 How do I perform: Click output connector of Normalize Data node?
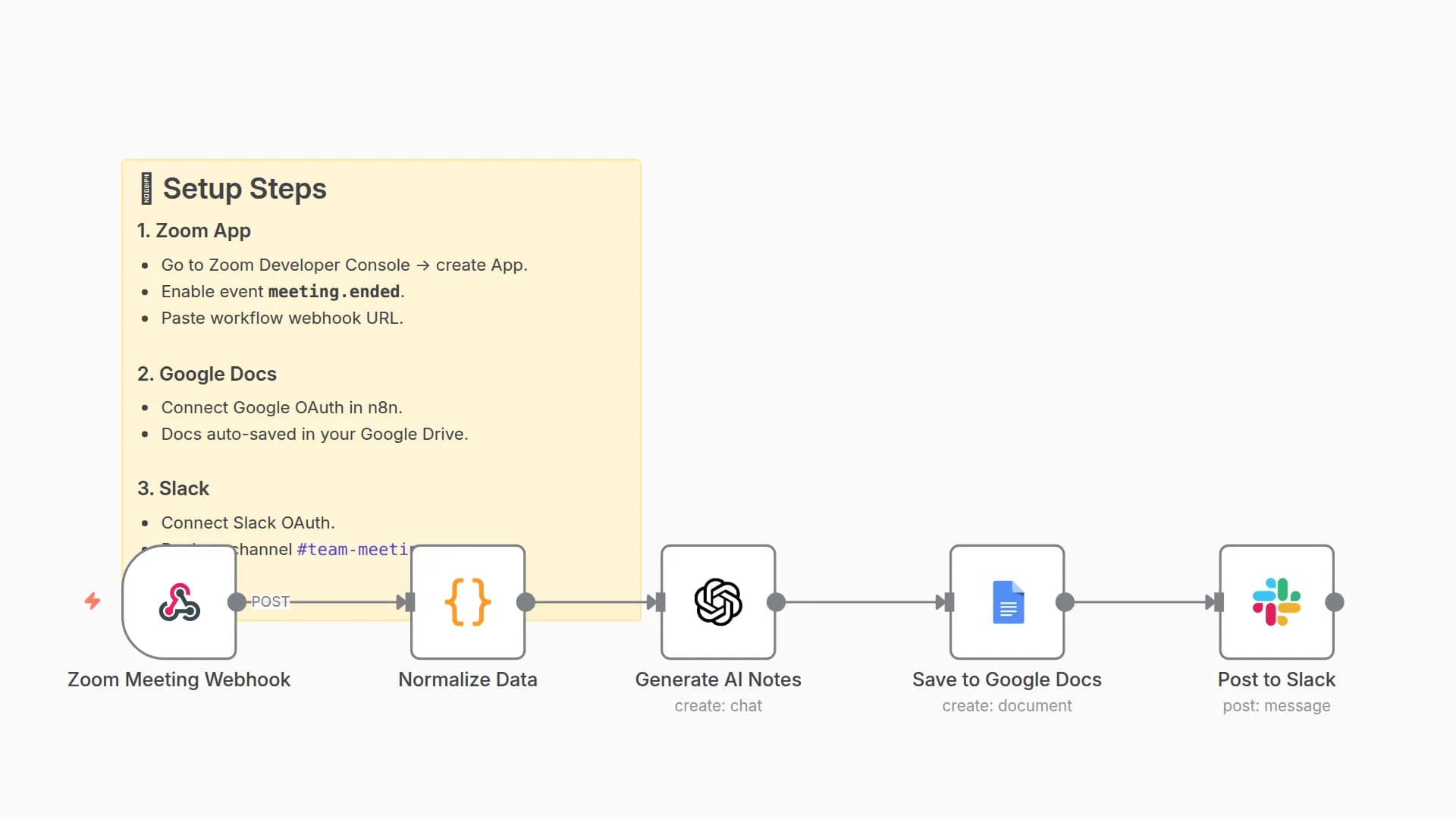526,602
